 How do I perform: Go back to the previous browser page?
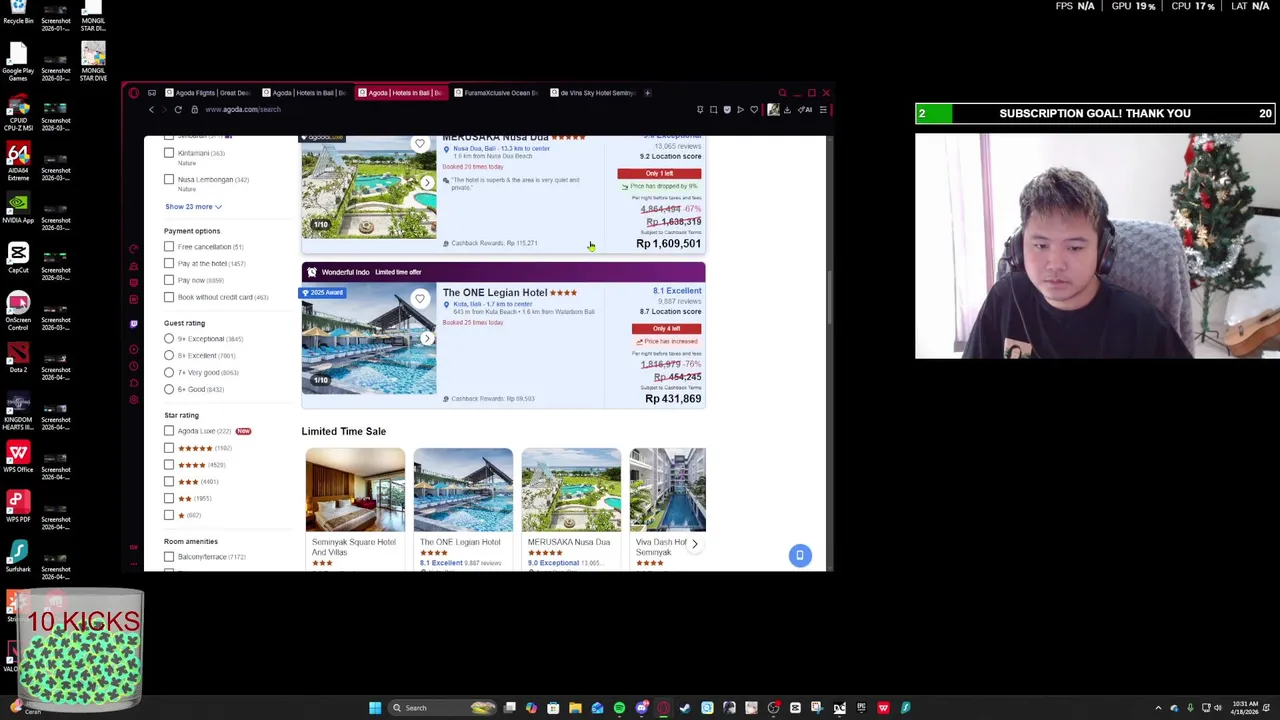click(x=152, y=109)
